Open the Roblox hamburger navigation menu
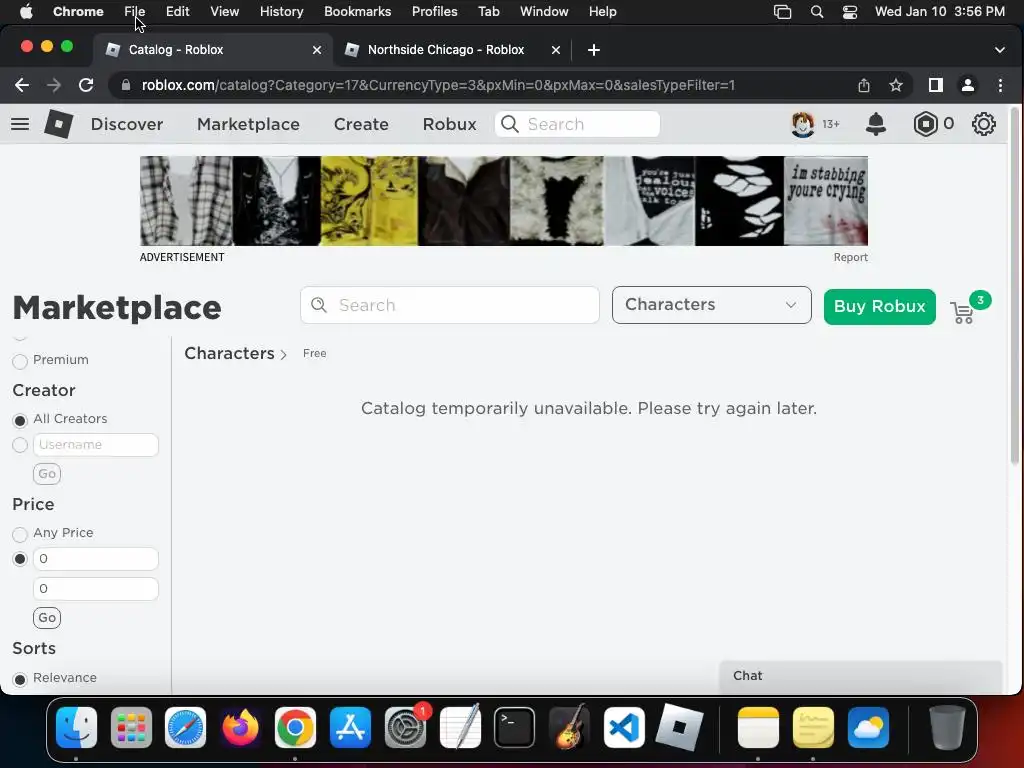Screen dimensions: 1024x768 point(20,124)
